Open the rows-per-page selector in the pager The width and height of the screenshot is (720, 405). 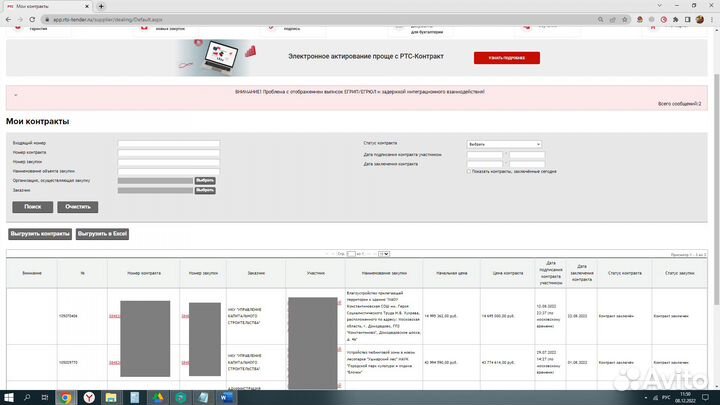pos(384,254)
